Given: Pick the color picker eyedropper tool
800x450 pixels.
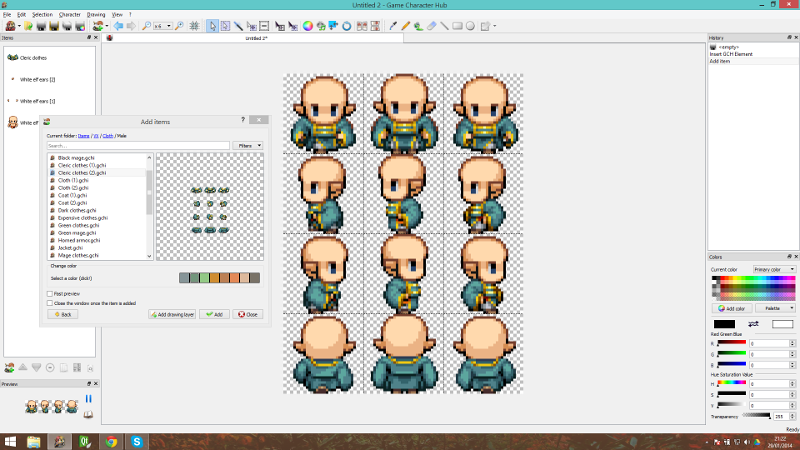Looking at the screenshot, I should point(393,26).
